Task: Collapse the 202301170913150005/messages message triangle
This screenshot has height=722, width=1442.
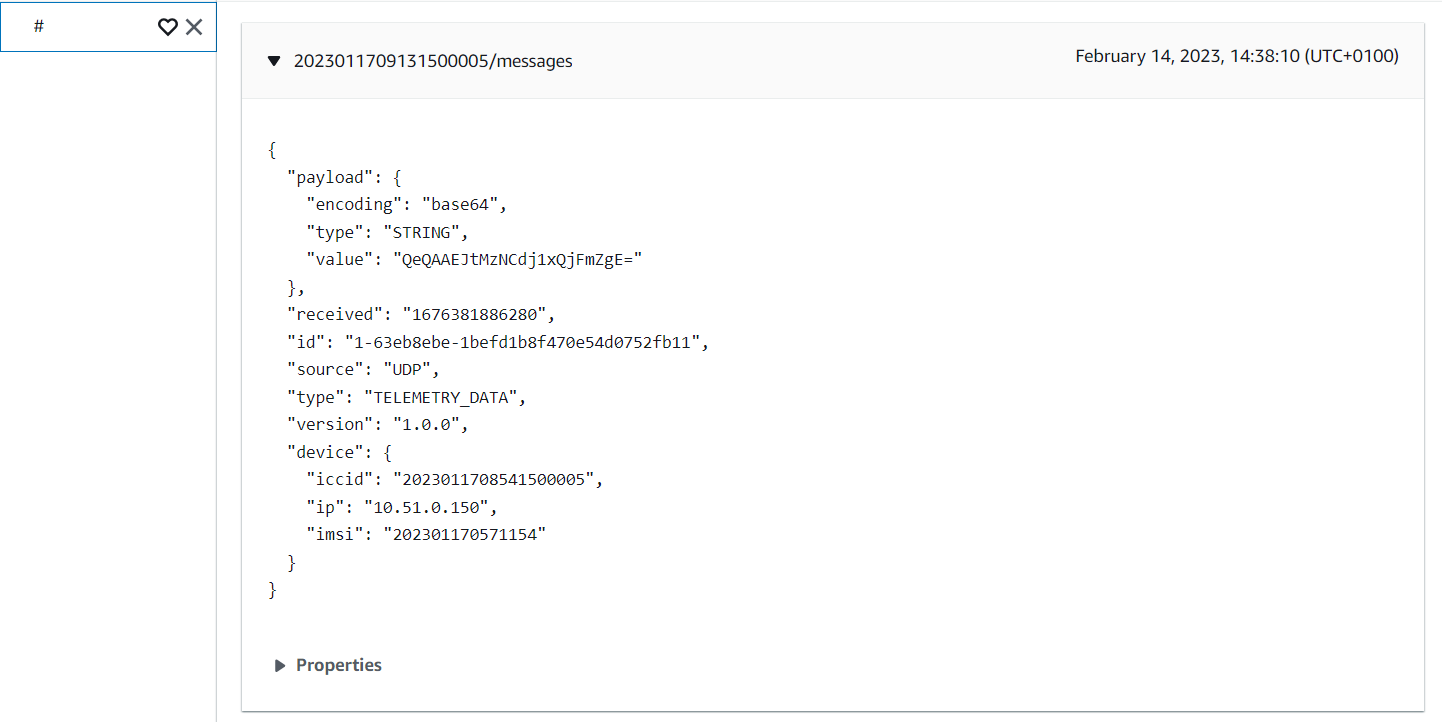Action: pos(274,61)
